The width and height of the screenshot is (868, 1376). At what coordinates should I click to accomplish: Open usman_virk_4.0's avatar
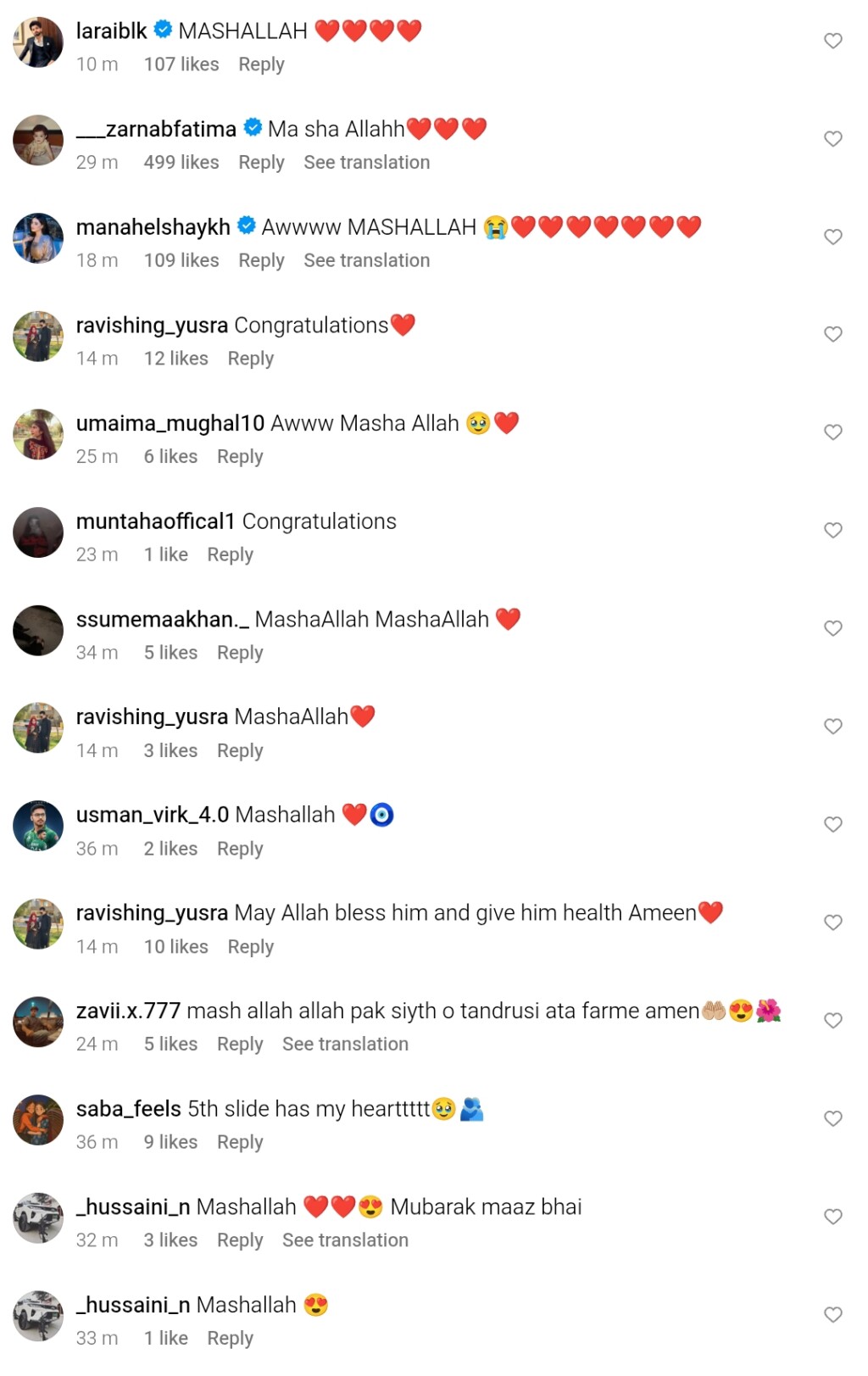[x=38, y=826]
